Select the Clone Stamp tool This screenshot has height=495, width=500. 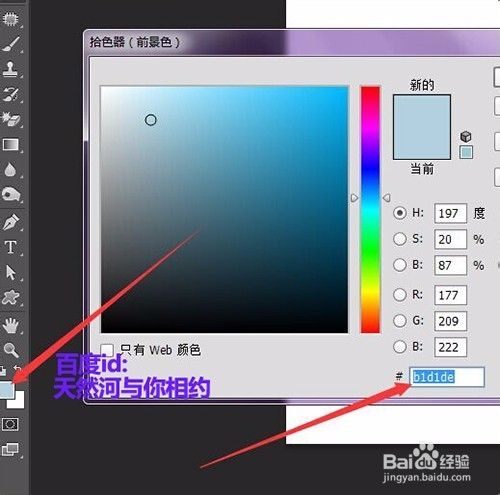(x=10, y=69)
